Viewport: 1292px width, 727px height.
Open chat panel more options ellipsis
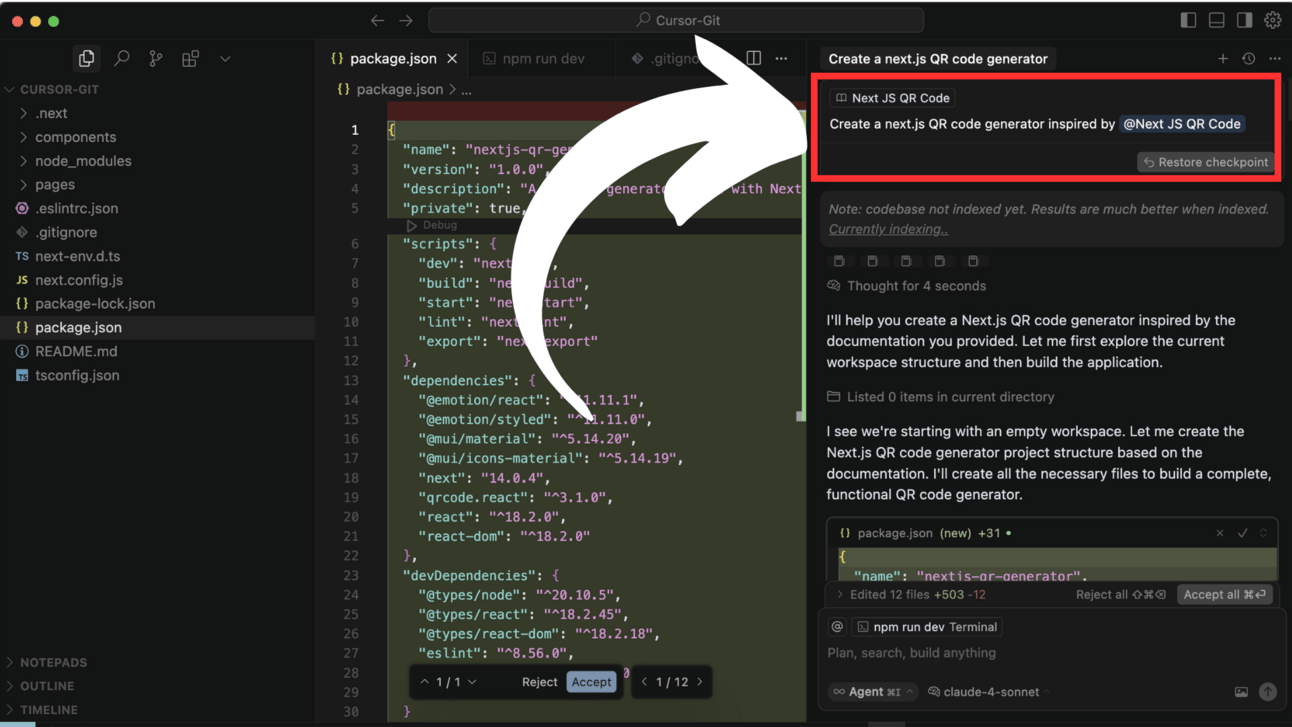[x=1275, y=59]
